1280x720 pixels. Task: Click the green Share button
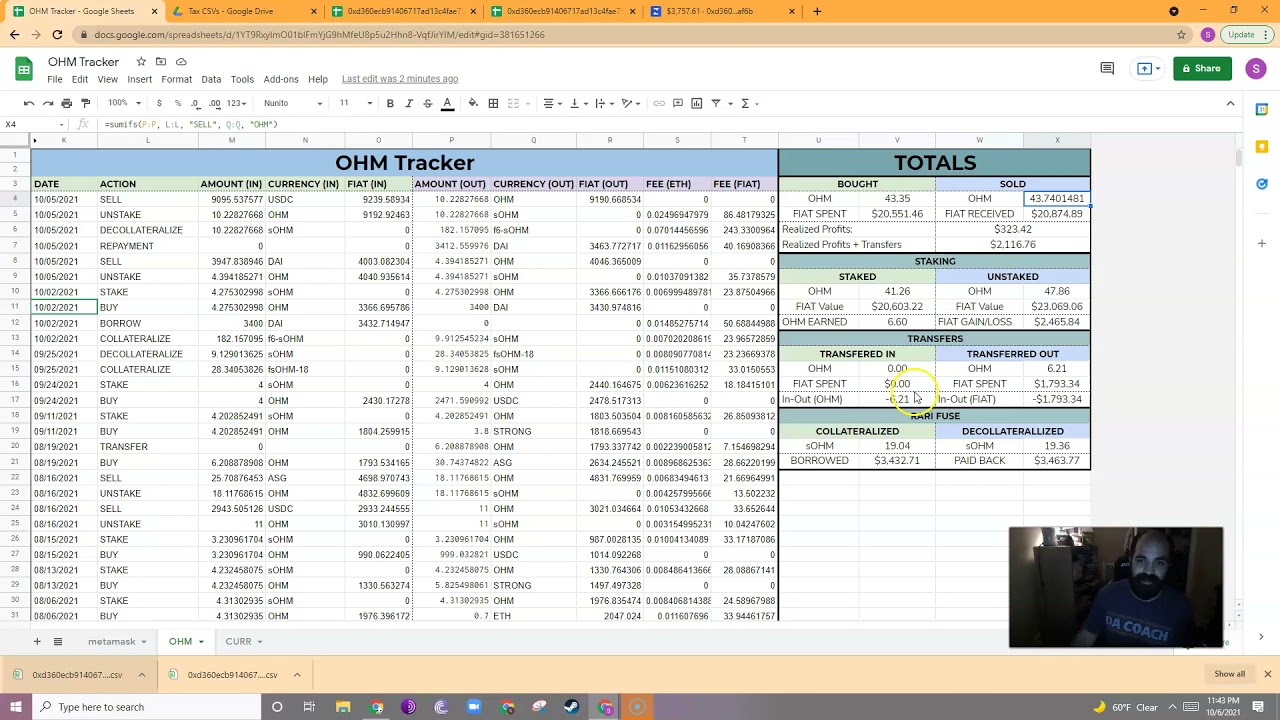point(1200,68)
